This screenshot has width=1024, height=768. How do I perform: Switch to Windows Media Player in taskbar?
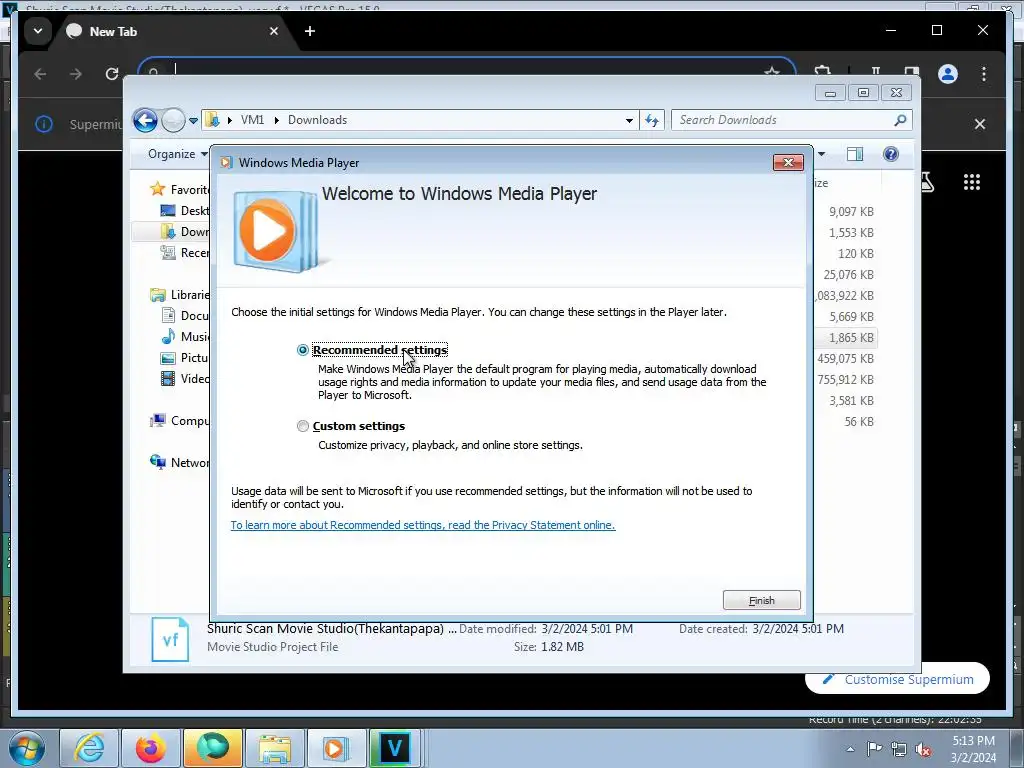tap(335, 748)
